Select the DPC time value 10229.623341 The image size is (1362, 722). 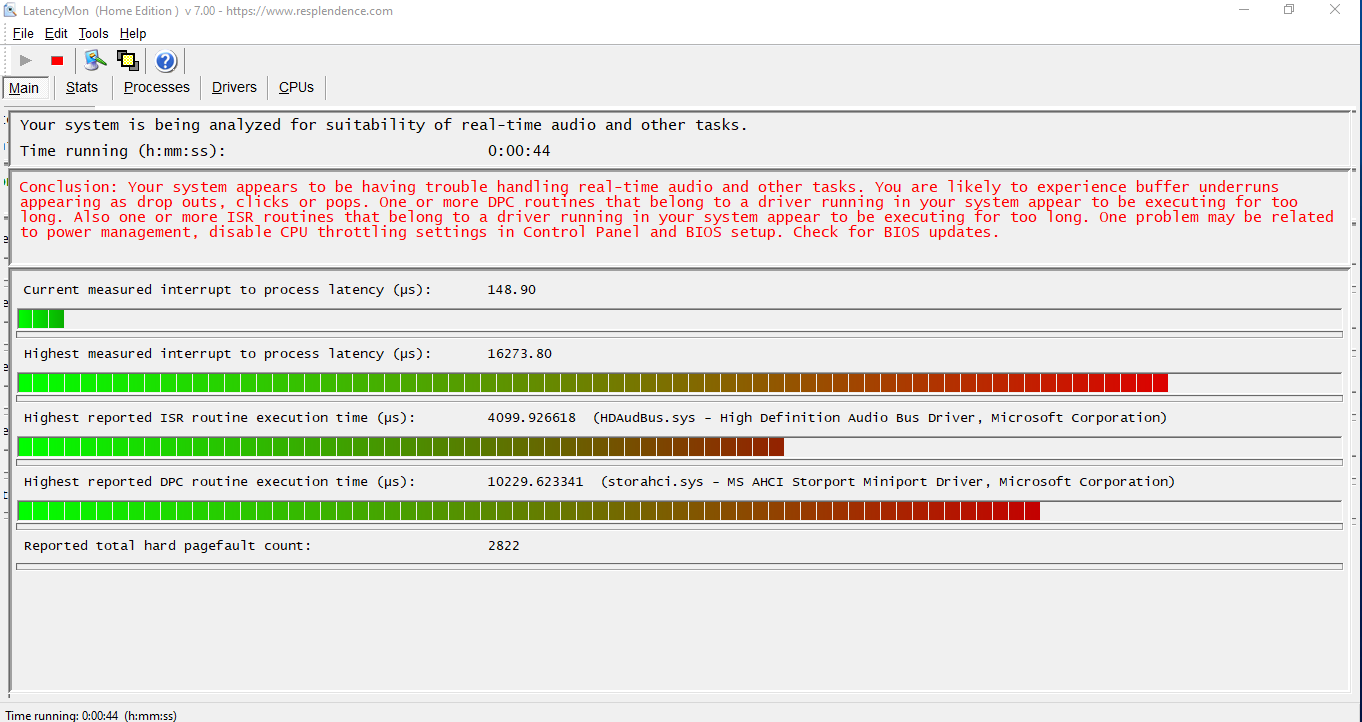(x=536, y=482)
